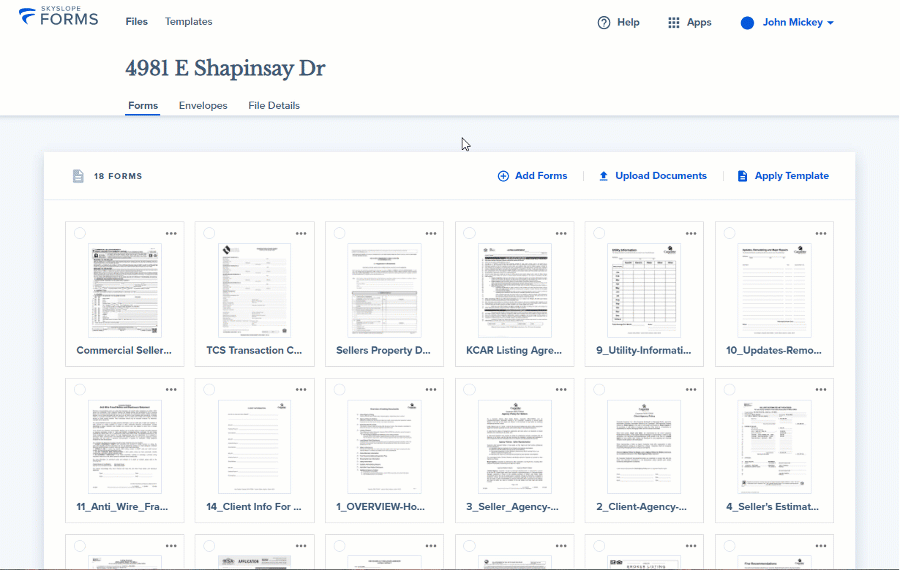Open the more options for 10_Updates-Remodeling form
Viewport: 900px width, 570px height.
(821, 234)
